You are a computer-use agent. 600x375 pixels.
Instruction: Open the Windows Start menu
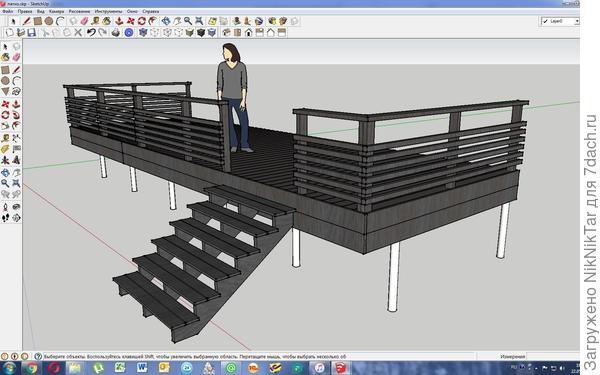point(8,368)
